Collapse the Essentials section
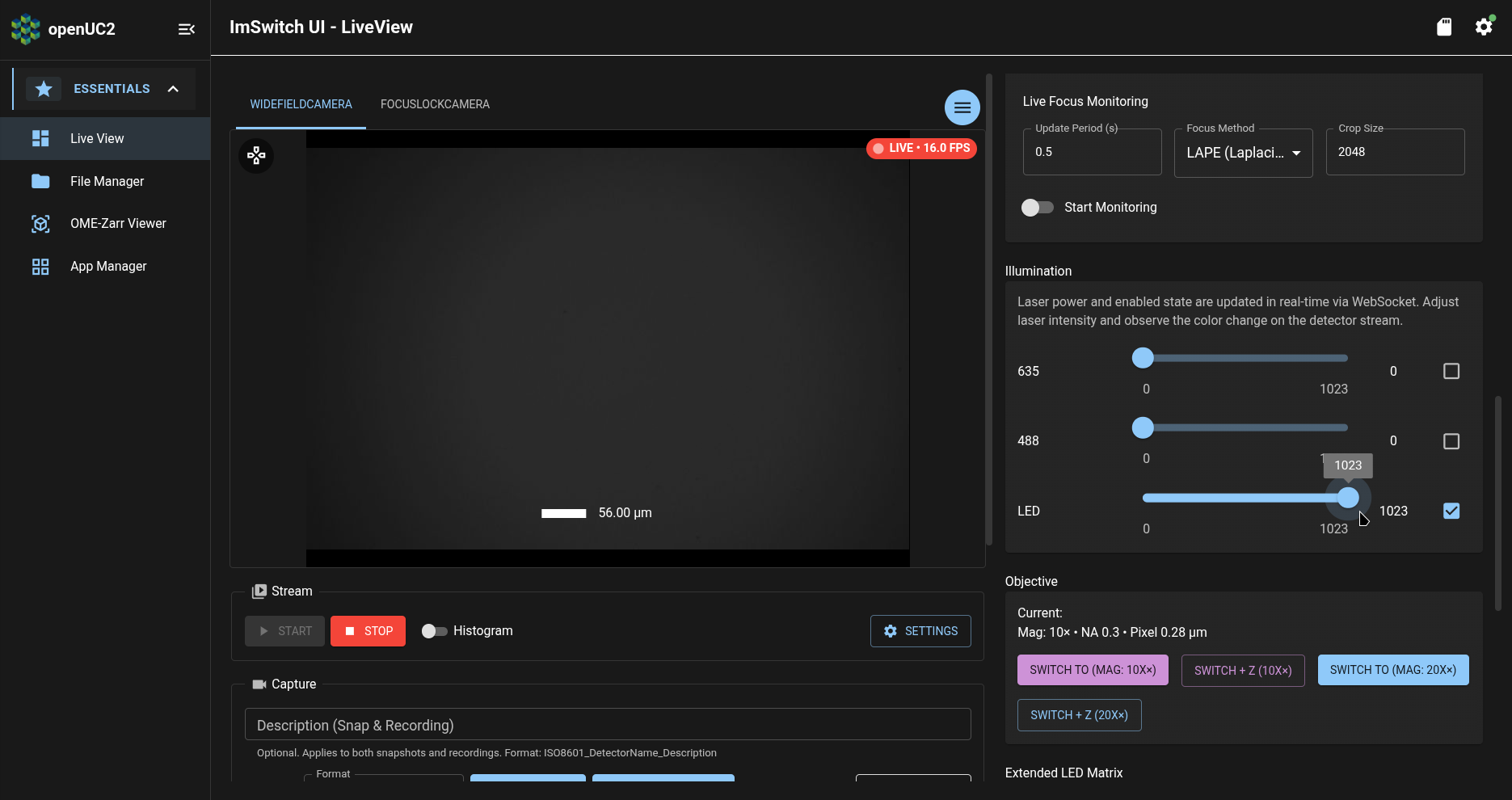 pyautogui.click(x=173, y=89)
